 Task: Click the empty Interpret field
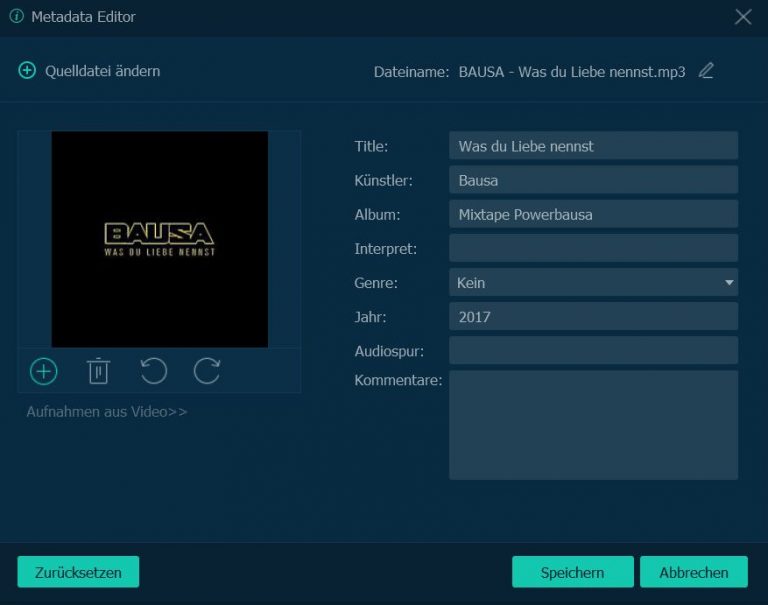[593, 248]
